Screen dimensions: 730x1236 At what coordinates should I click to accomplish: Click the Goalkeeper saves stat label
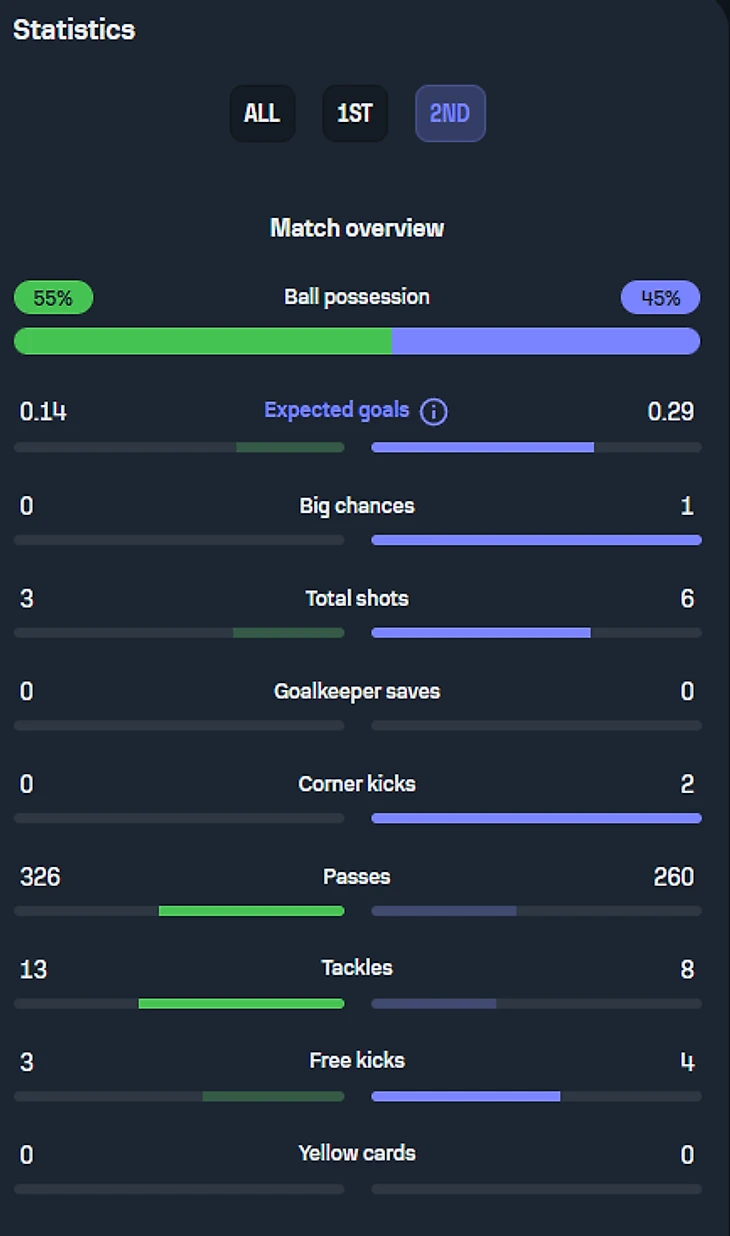tap(357, 691)
